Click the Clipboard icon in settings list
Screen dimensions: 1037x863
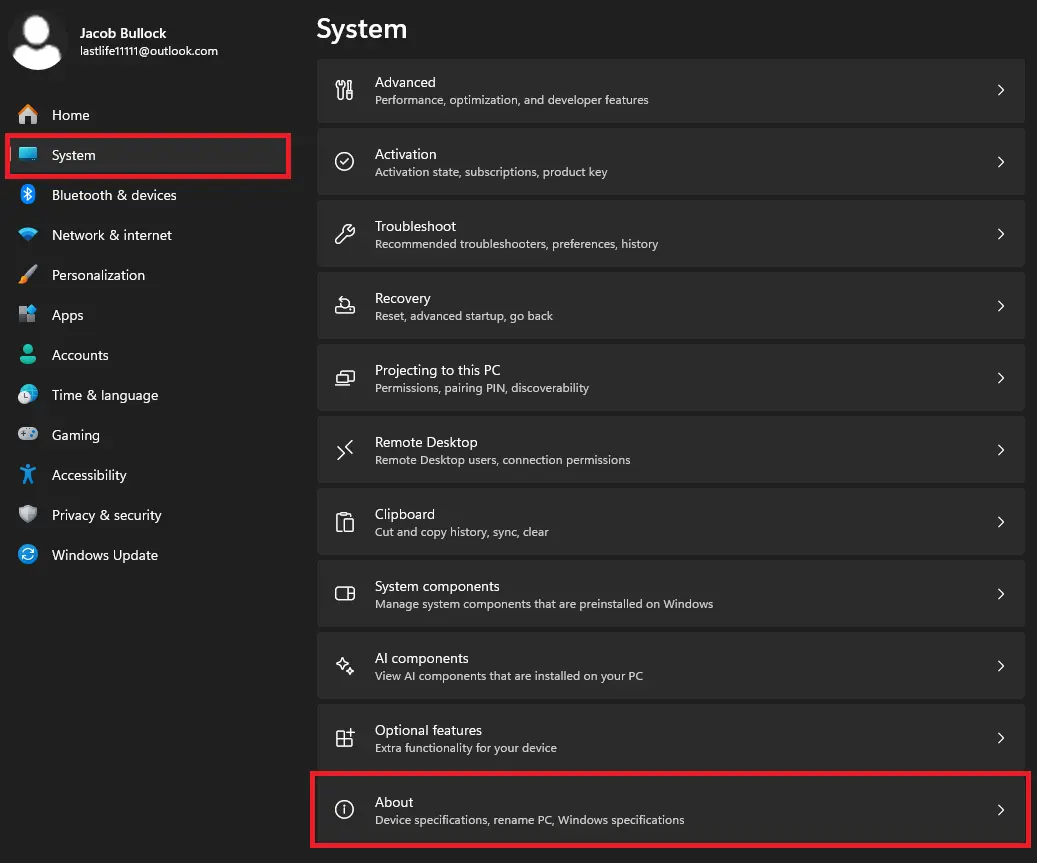[x=345, y=522]
